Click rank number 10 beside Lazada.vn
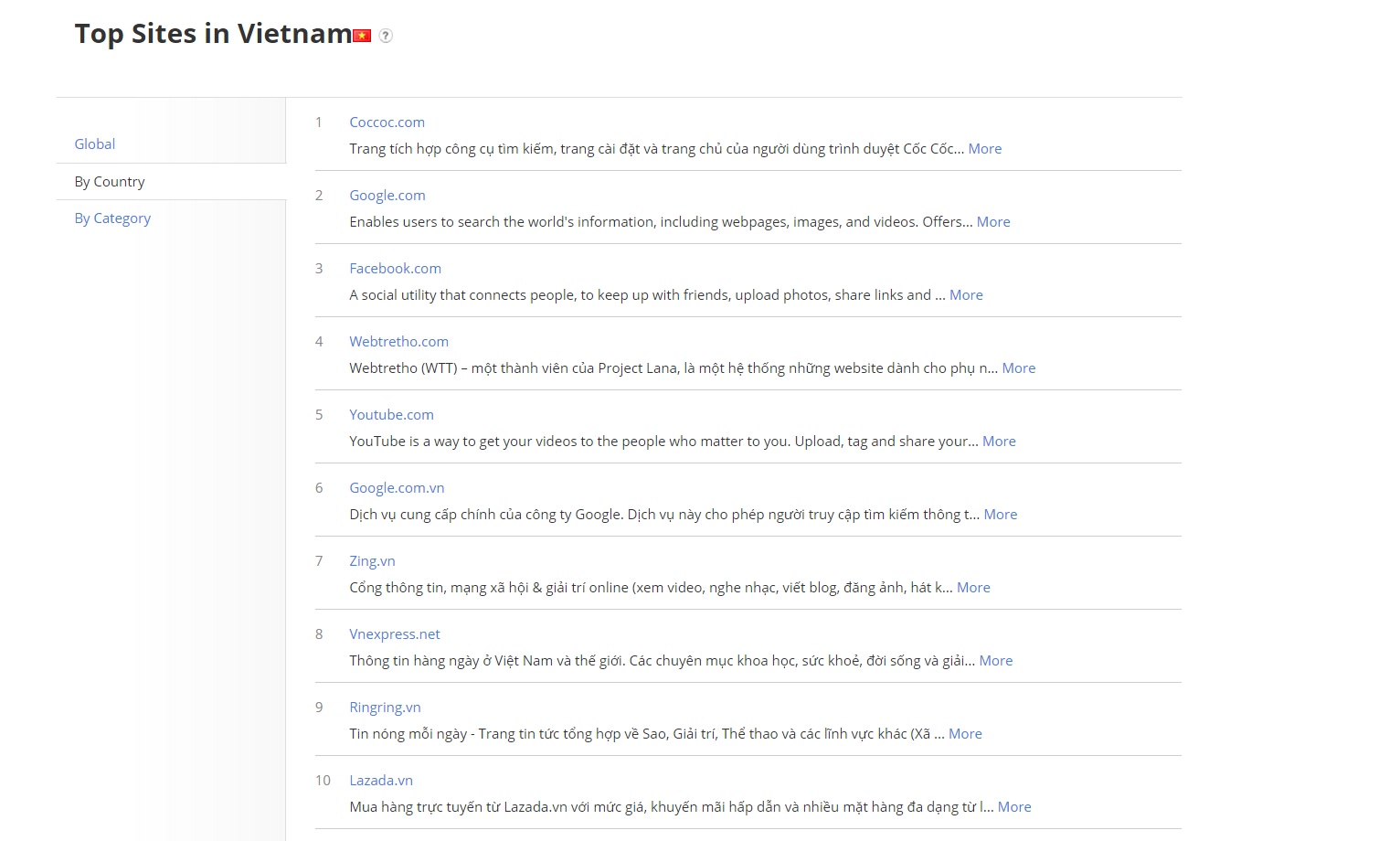The image size is (1400, 841). 323,781
